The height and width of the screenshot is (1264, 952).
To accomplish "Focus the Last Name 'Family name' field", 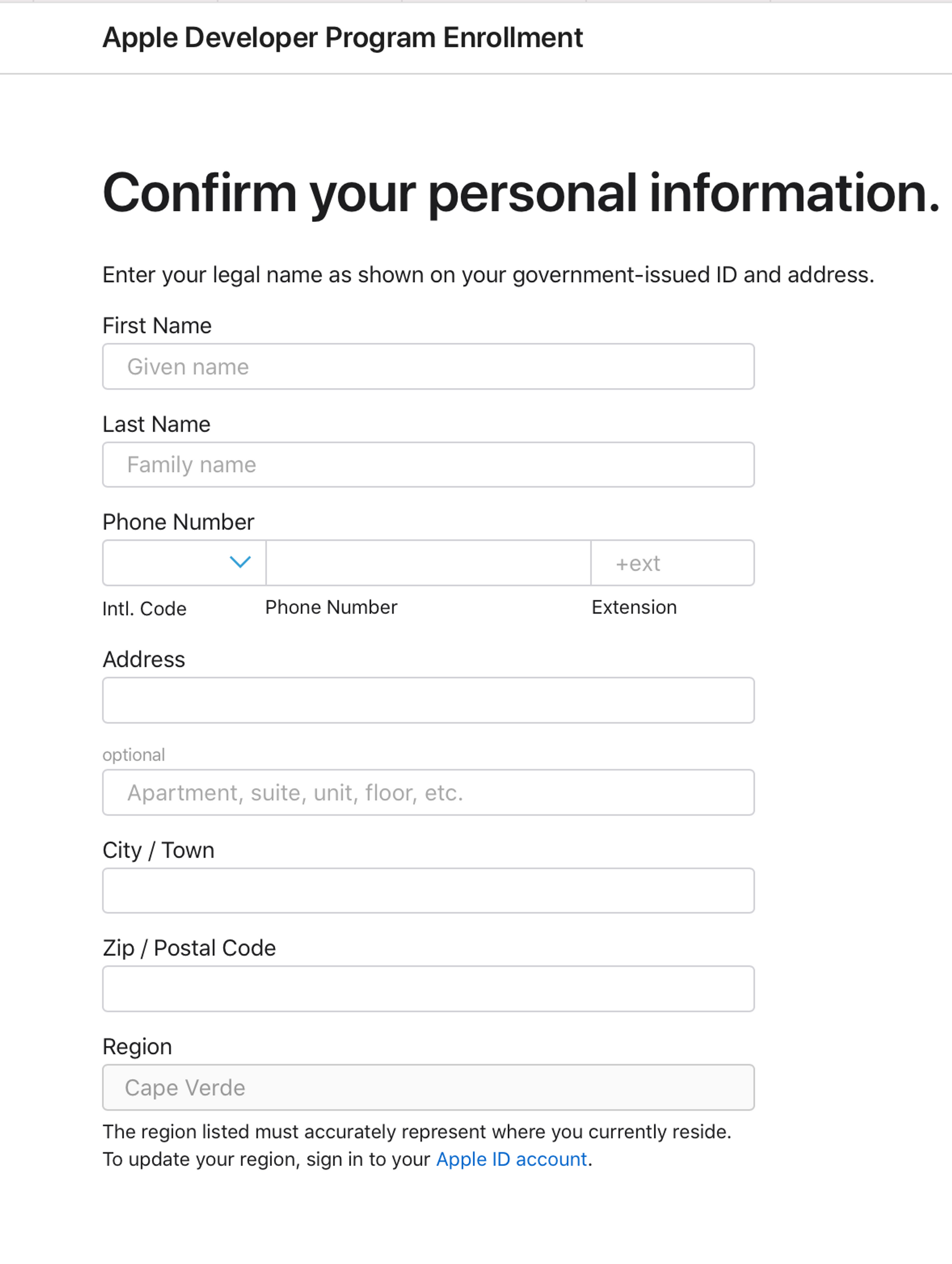I will tap(428, 465).
